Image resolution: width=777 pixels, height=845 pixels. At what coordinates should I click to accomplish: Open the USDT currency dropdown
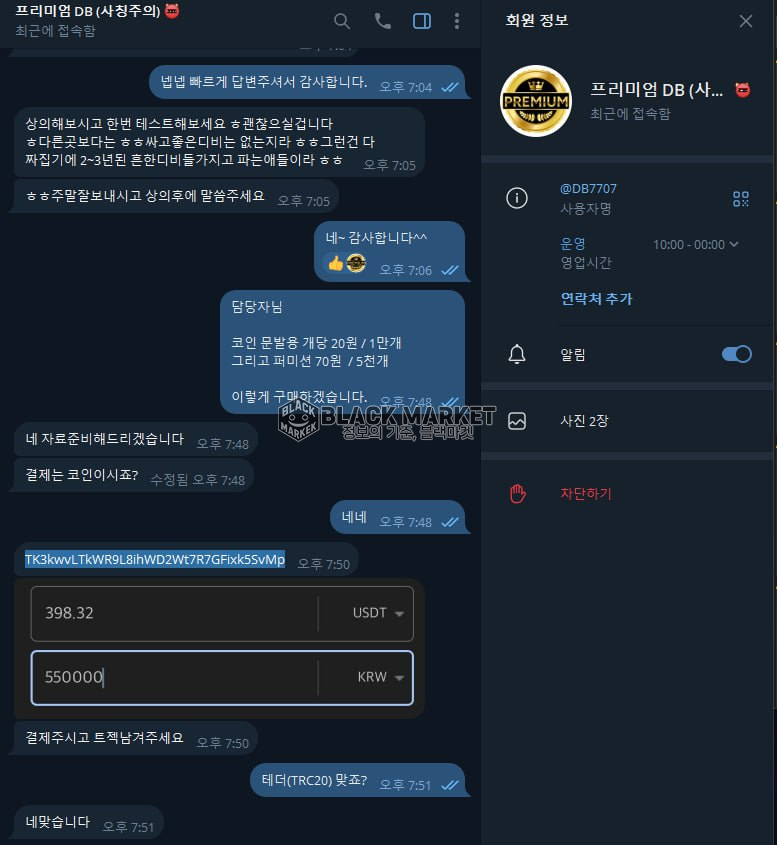click(378, 613)
